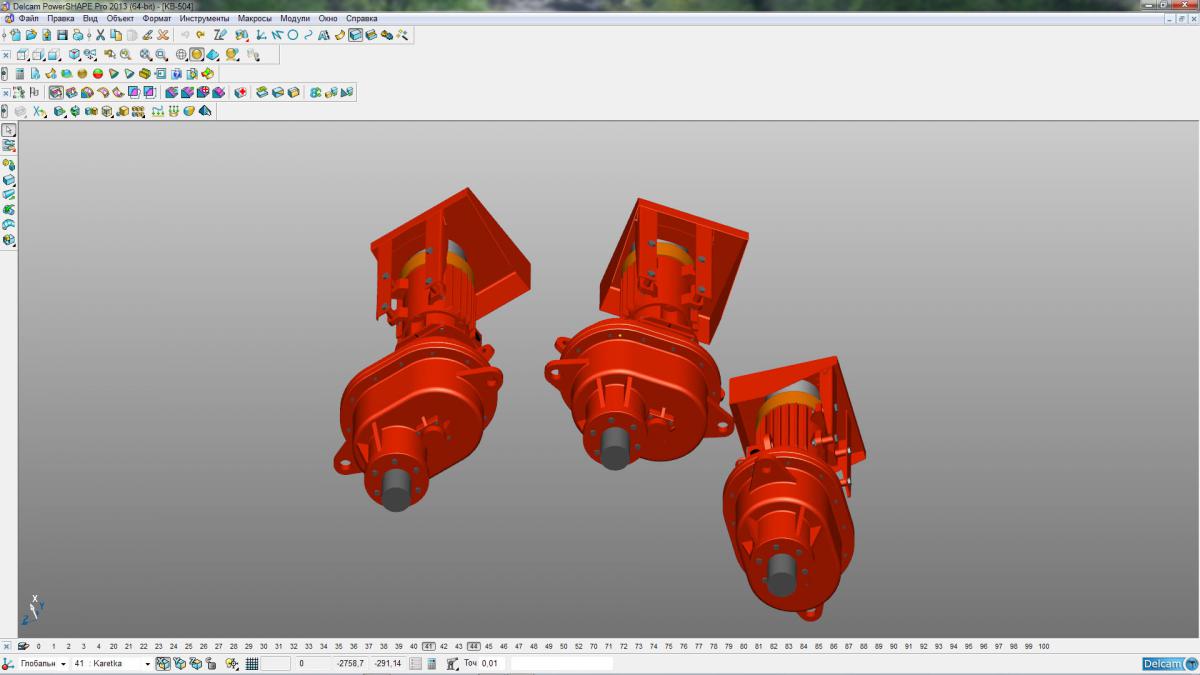Open levels dialog icon left of level 0

coord(22,646)
